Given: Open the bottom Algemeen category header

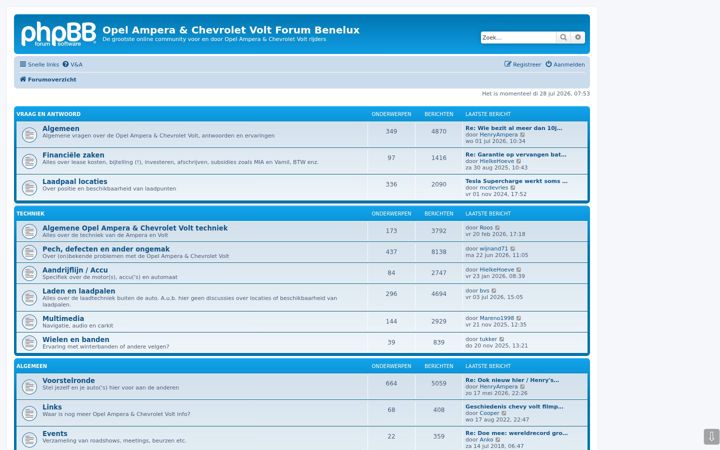Looking at the screenshot, I should (x=32, y=366).
